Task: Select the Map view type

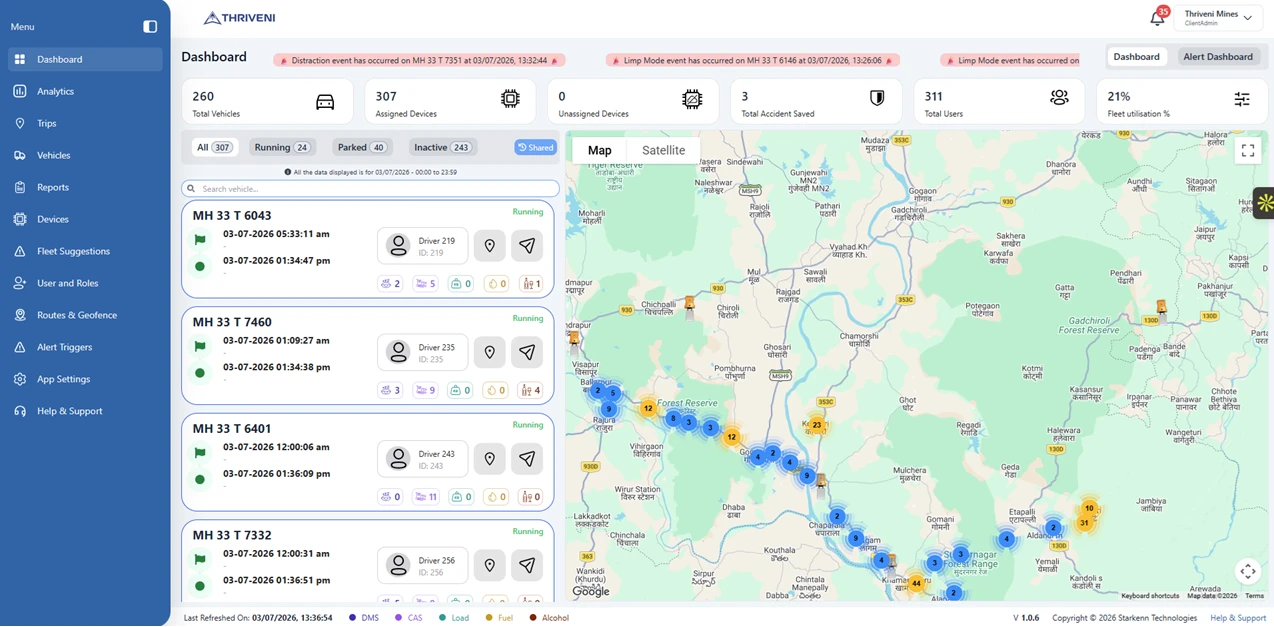Action: pos(600,150)
